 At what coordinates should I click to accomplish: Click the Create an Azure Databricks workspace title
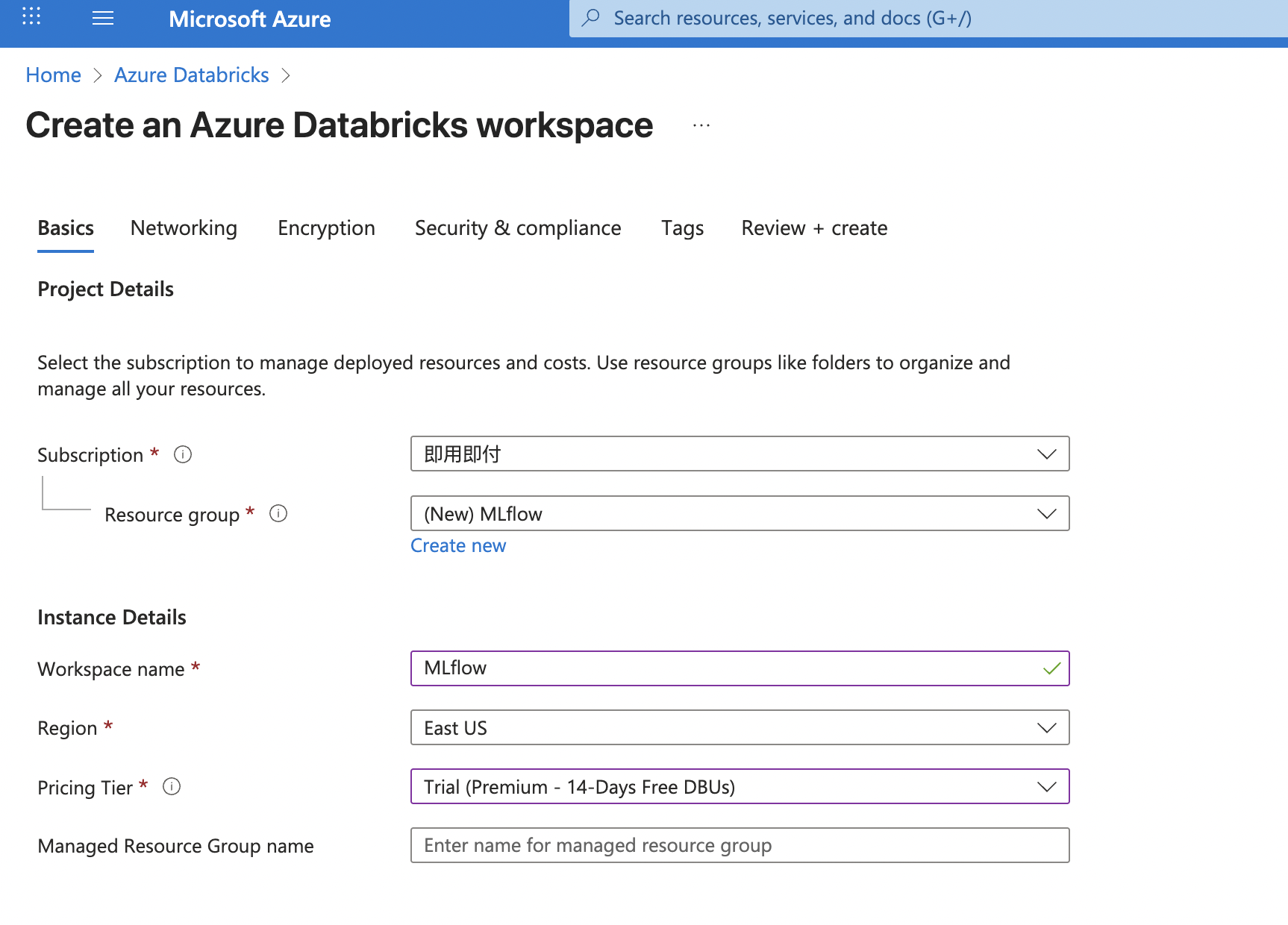[x=340, y=125]
